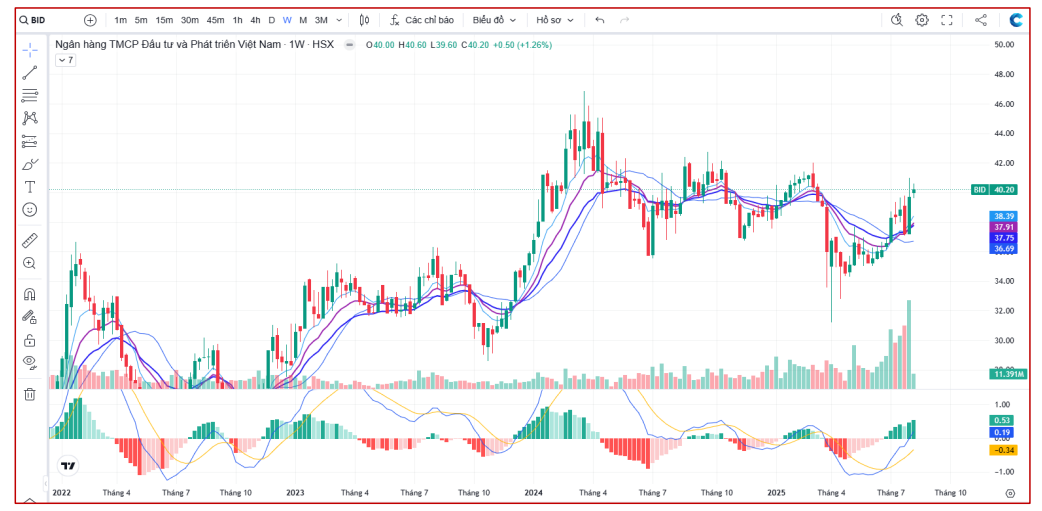Click the chart title Ngân hàng TMCP
Image resolution: width=1042 pixels, height=511 pixels.
click(194, 45)
